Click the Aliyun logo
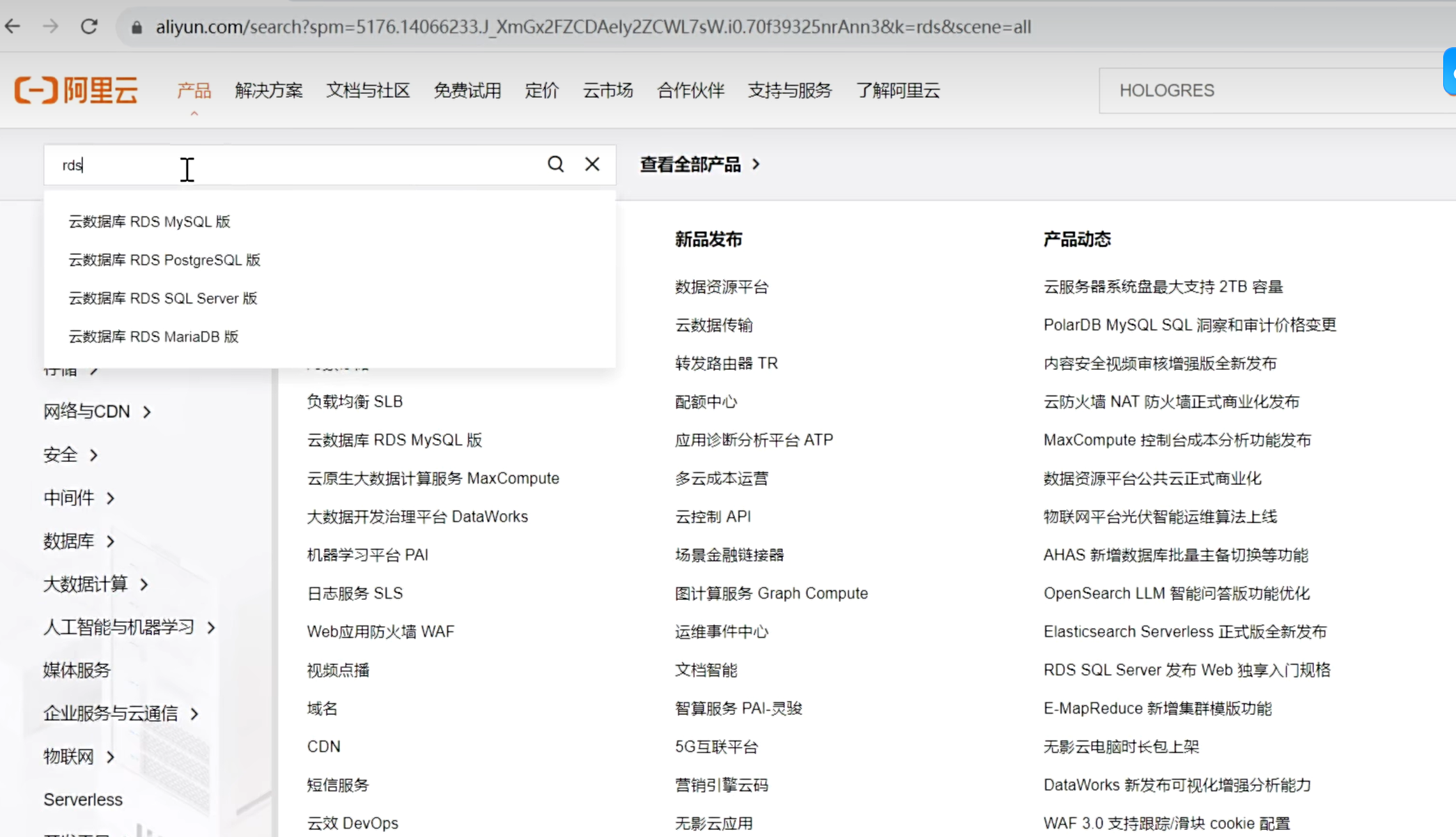 [x=76, y=90]
